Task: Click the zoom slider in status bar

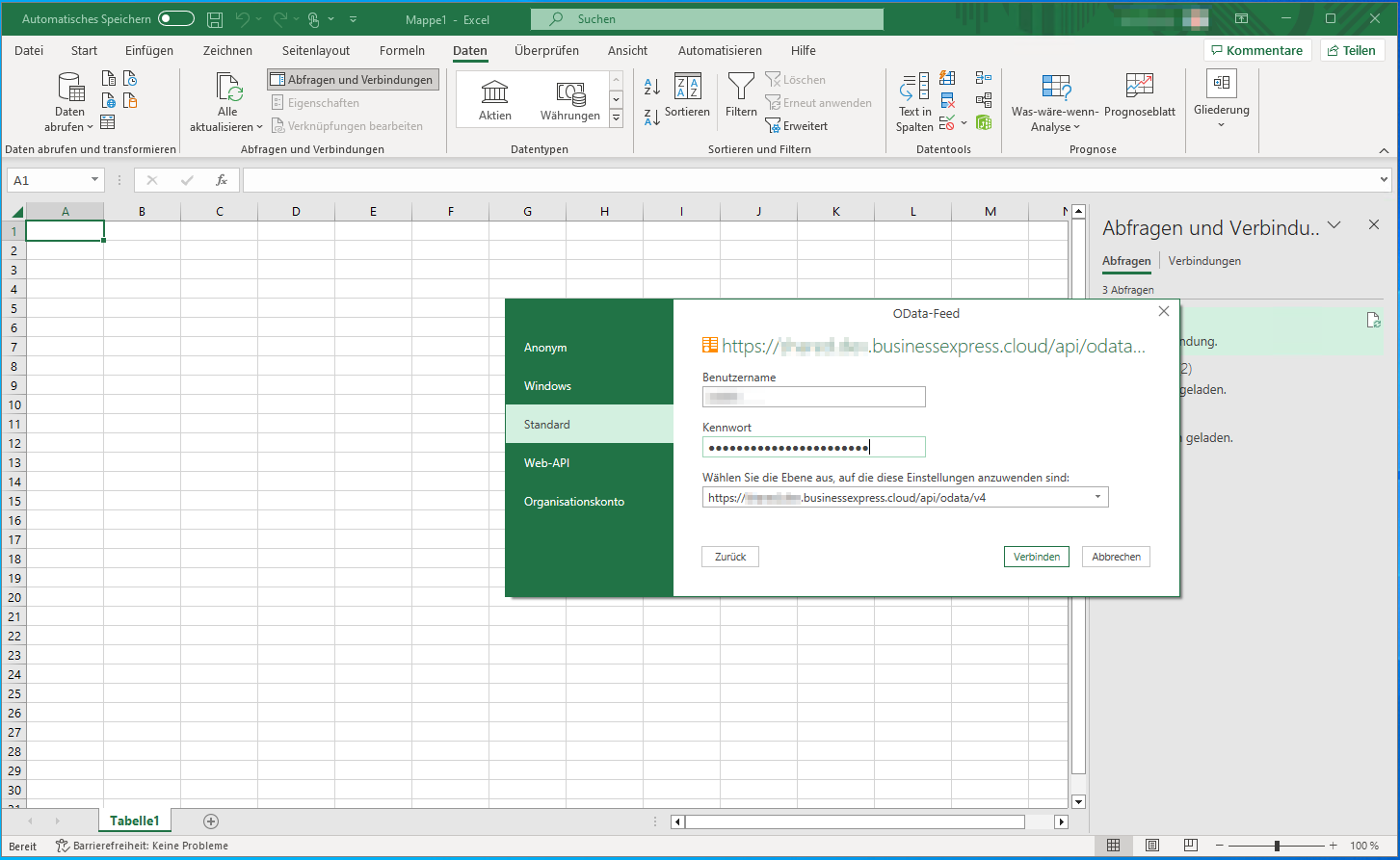Action: click(1277, 846)
